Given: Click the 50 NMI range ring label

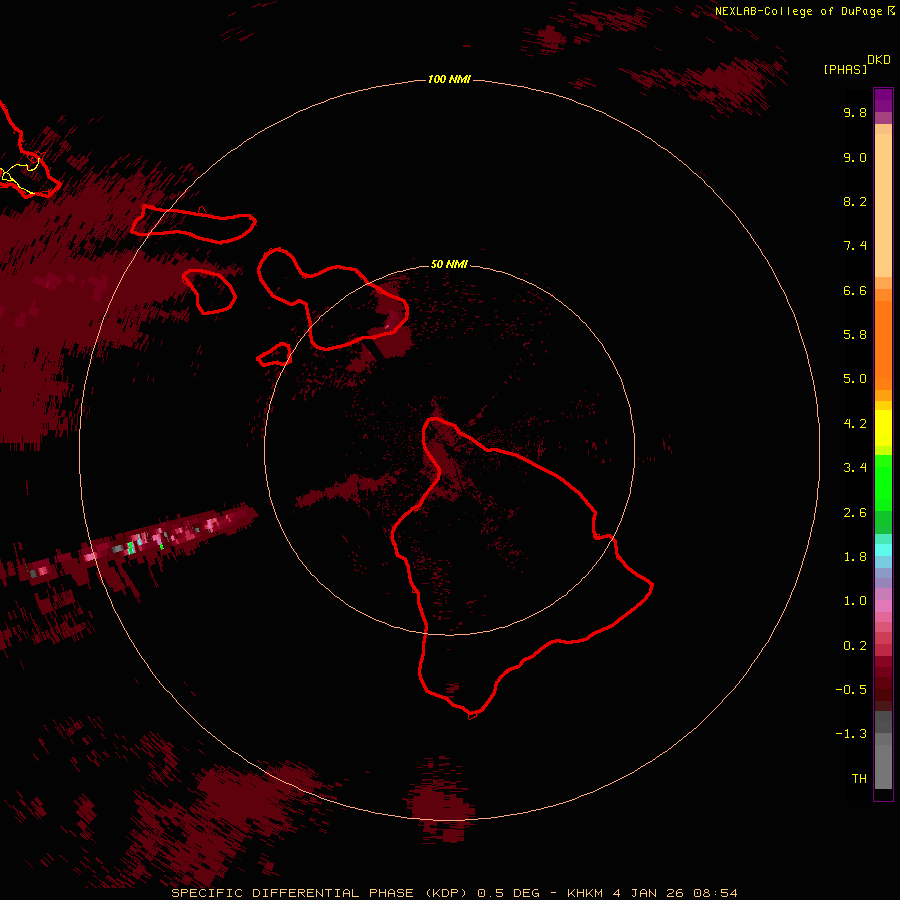Looking at the screenshot, I should coord(449,264).
